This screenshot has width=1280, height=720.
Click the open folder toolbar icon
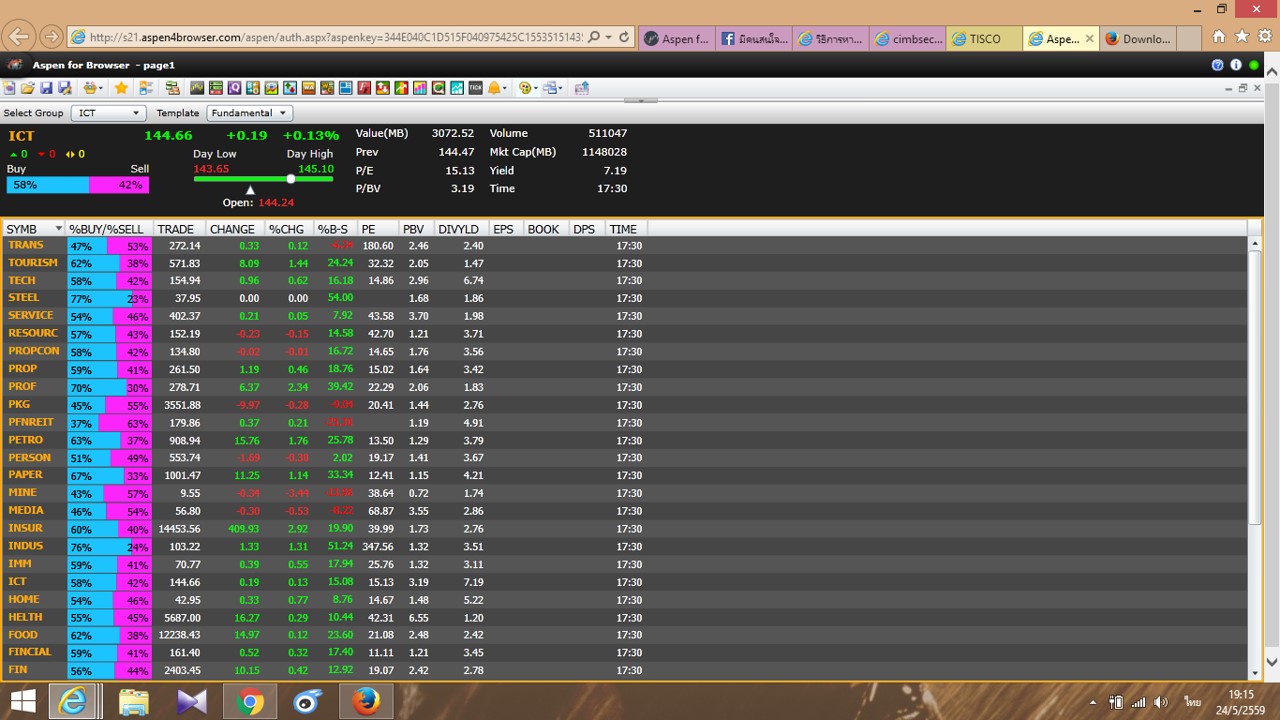(x=28, y=88)
